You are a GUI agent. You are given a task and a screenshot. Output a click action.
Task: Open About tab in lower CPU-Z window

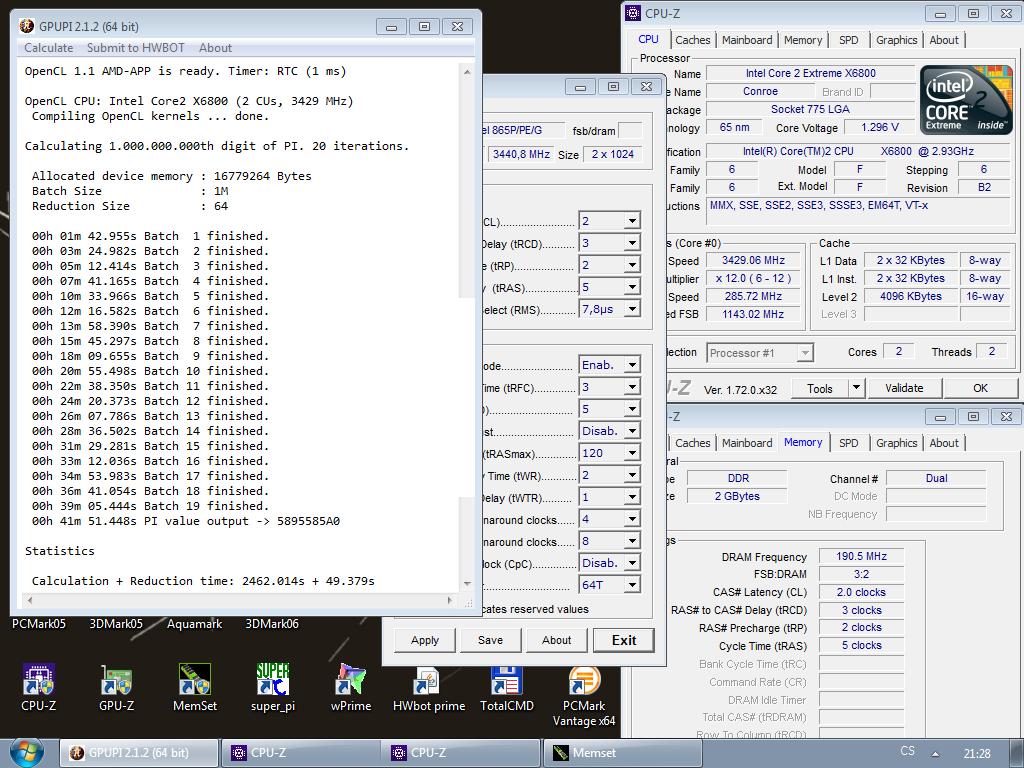(x=944, y=443)
